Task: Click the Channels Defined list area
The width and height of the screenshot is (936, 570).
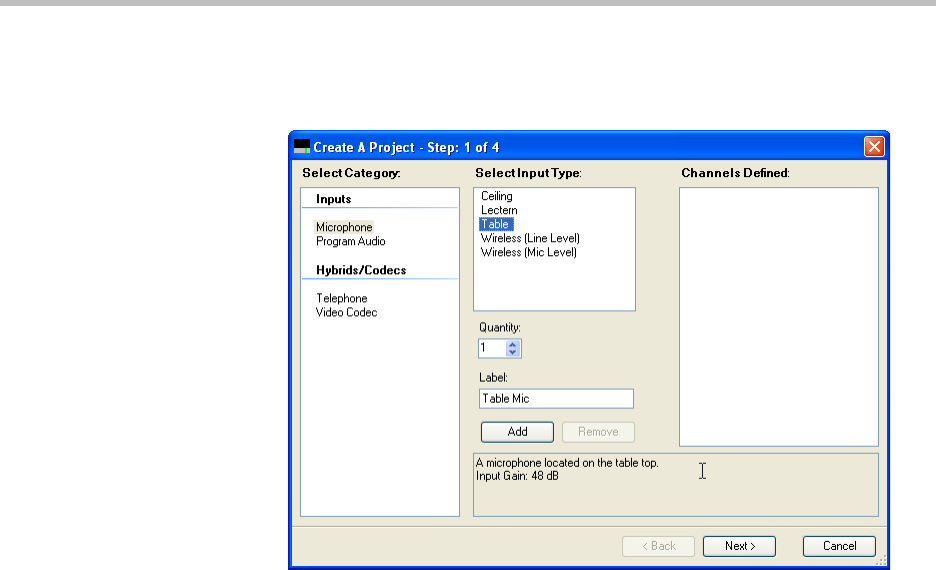Action: [778, 316]
